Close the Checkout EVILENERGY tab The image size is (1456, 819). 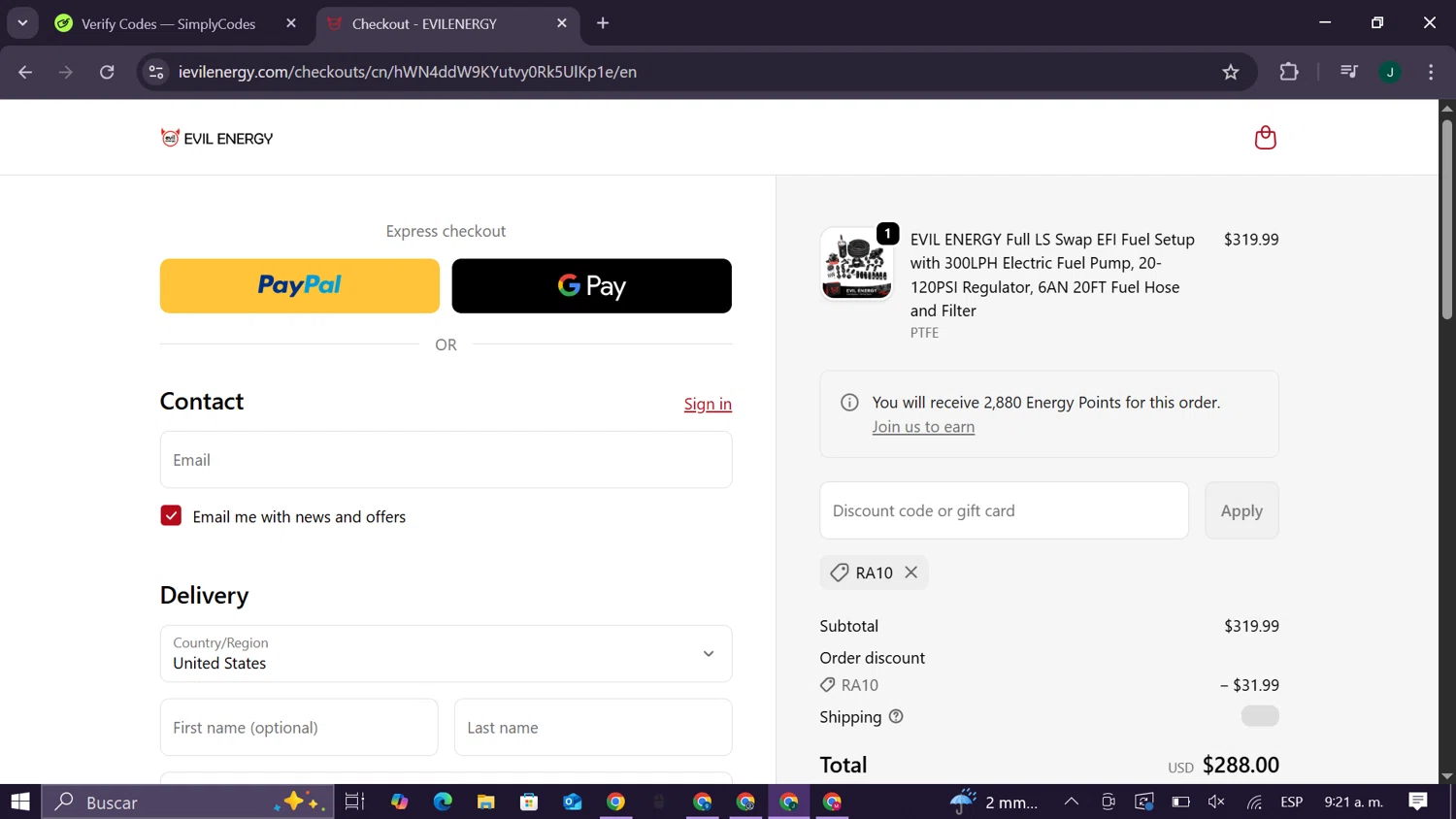point(562,23)
